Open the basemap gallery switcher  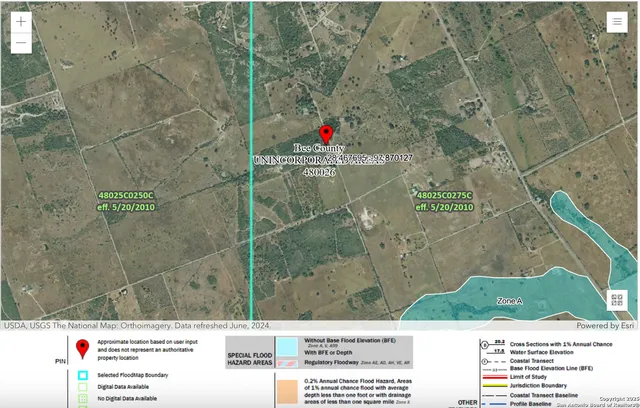click(x=617, y=300)
